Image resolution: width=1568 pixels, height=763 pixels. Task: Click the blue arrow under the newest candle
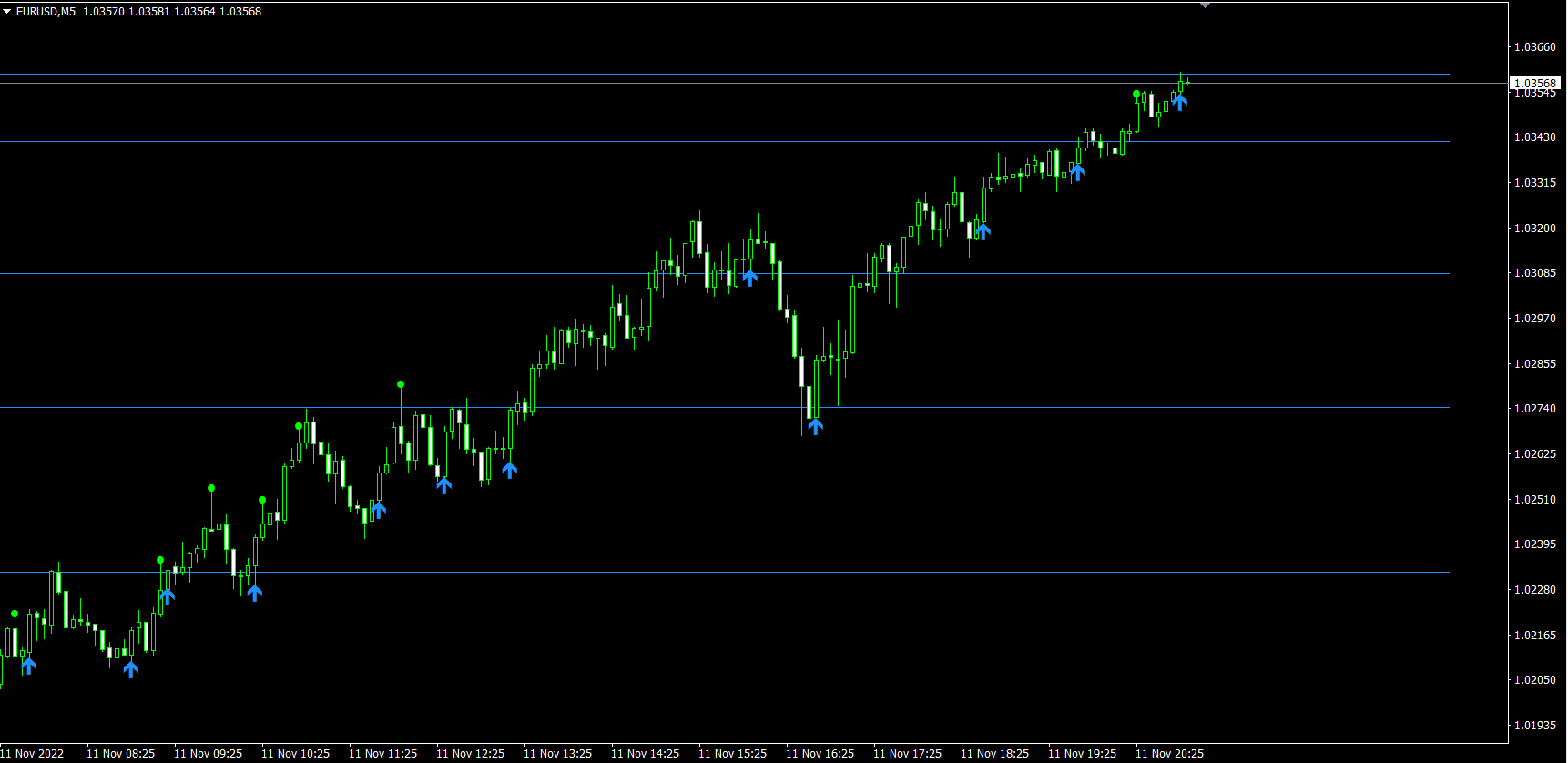pyautogui.click(x=1180, y=103)
